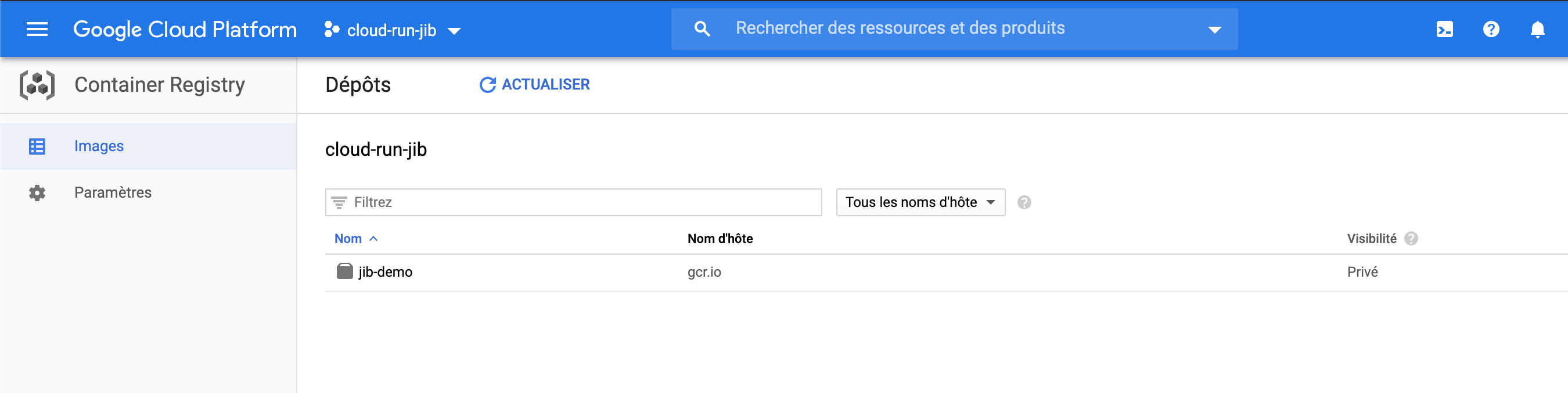Click the filter lines icon
Viewport: 1568px width, 393px height.
(339, 202)
